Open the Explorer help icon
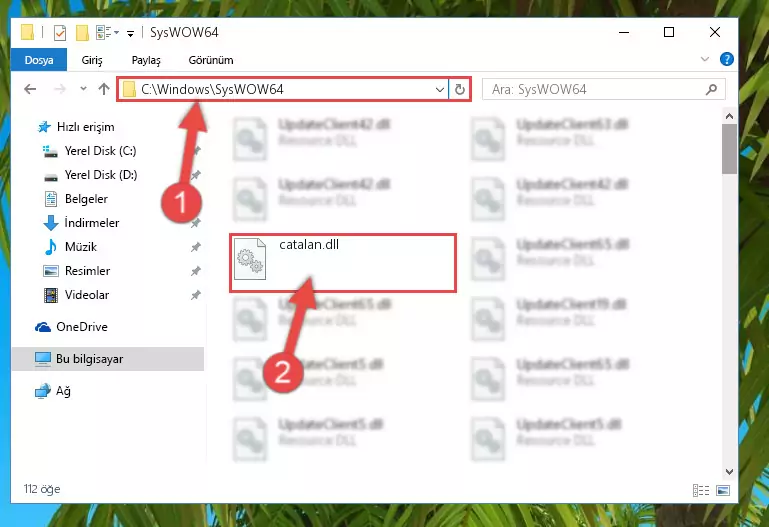This screenshot has height=527, width=769. pos(726,59)
